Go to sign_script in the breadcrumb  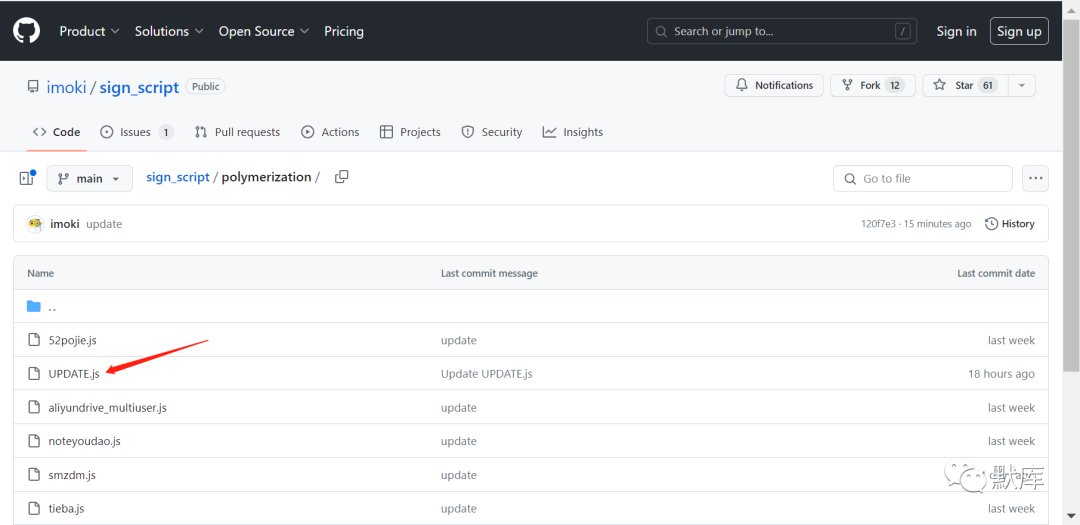(178, 177)
